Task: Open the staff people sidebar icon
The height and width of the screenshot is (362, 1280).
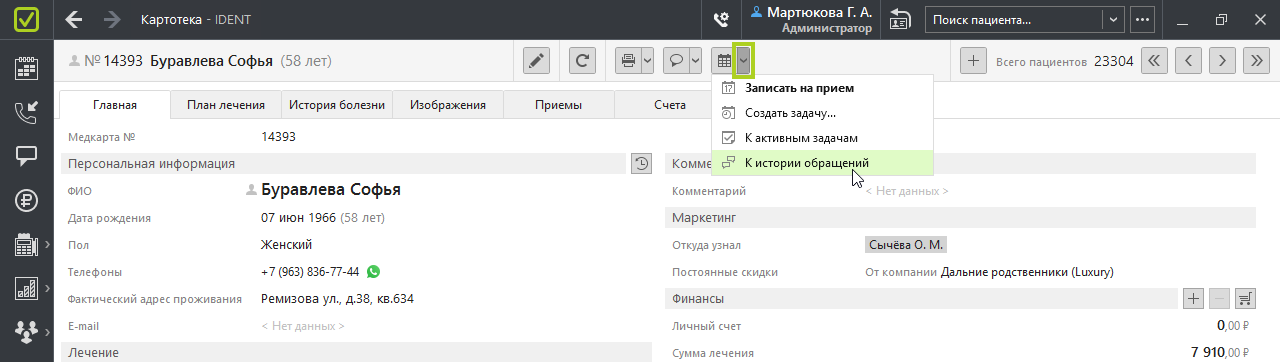Action: coord(27,331)
